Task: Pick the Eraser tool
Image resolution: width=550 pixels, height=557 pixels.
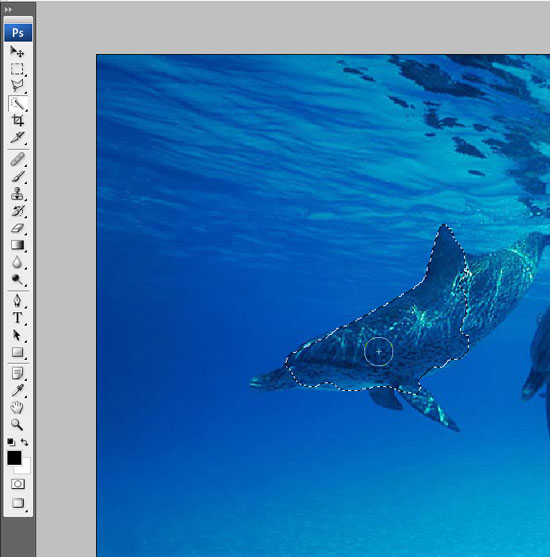Action: [17, 228]
